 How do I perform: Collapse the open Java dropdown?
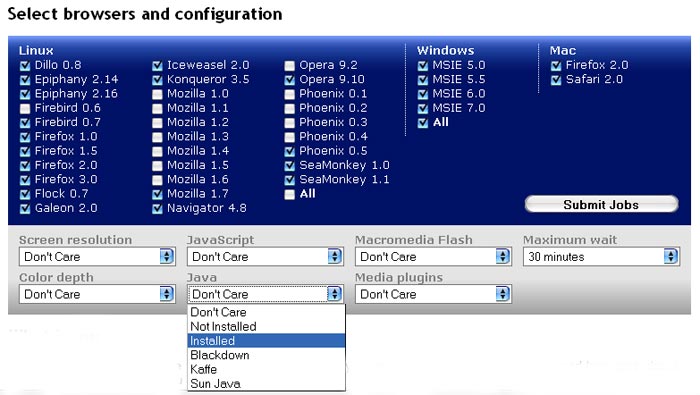pyautogui.click(x=265, y=294)
